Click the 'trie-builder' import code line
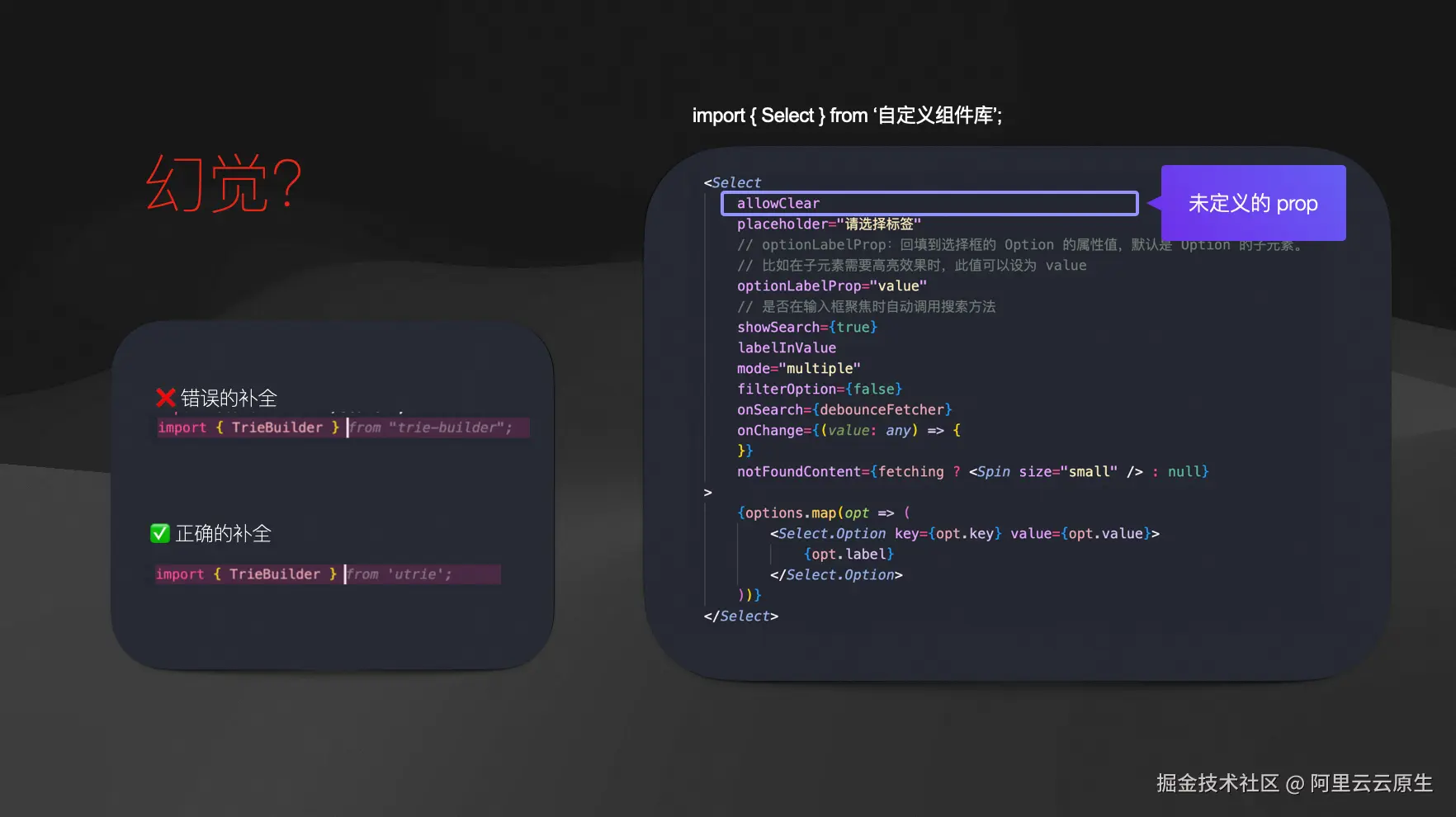1456x817 pixels. [x=343, y=427]
